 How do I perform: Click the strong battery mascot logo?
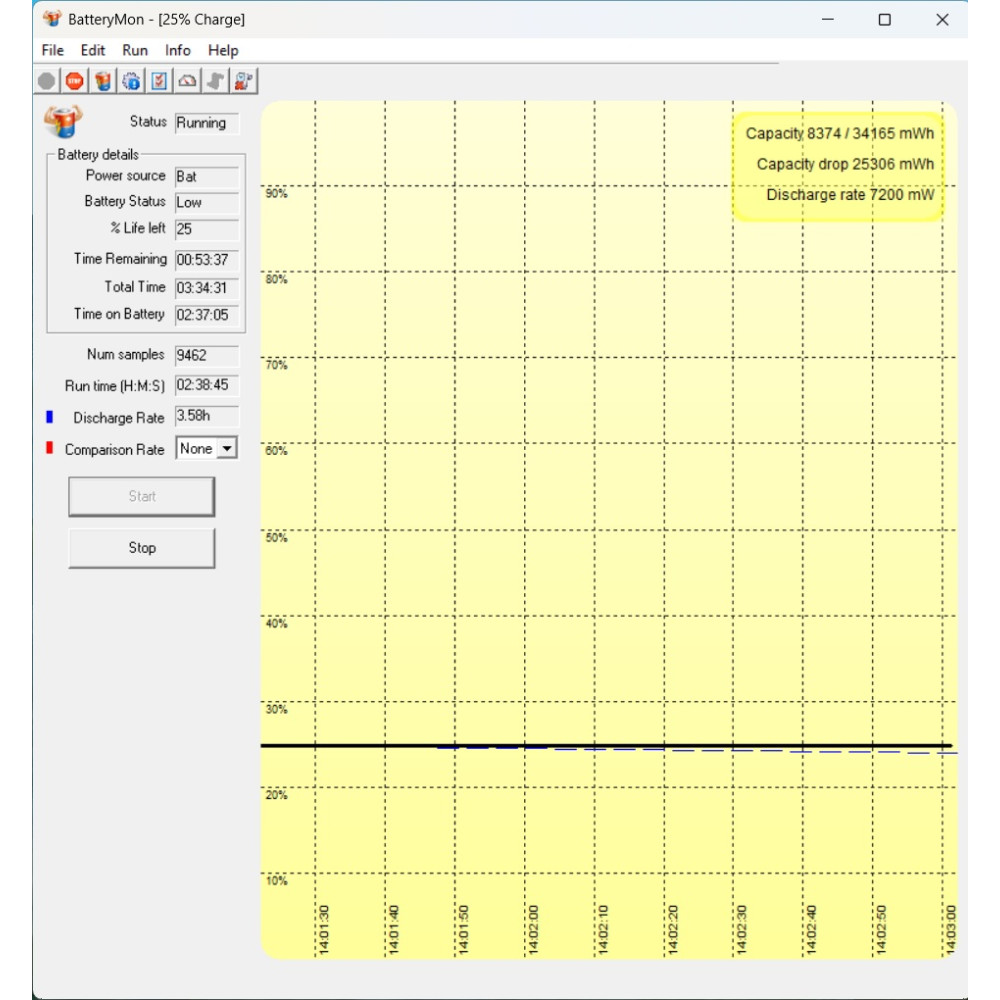pos(62,121)
